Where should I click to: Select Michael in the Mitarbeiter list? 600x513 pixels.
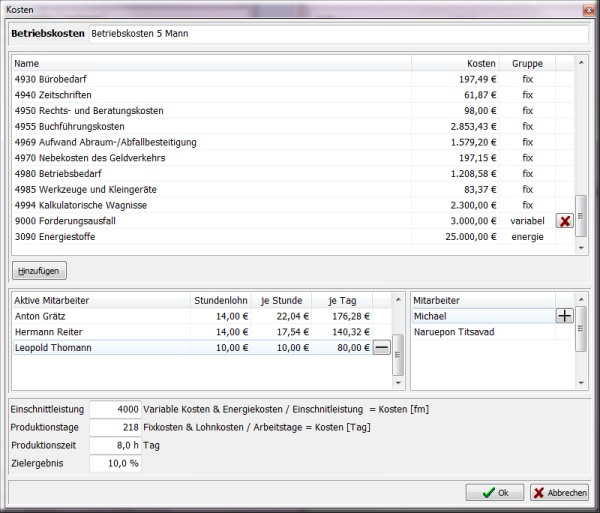[483, 316]
